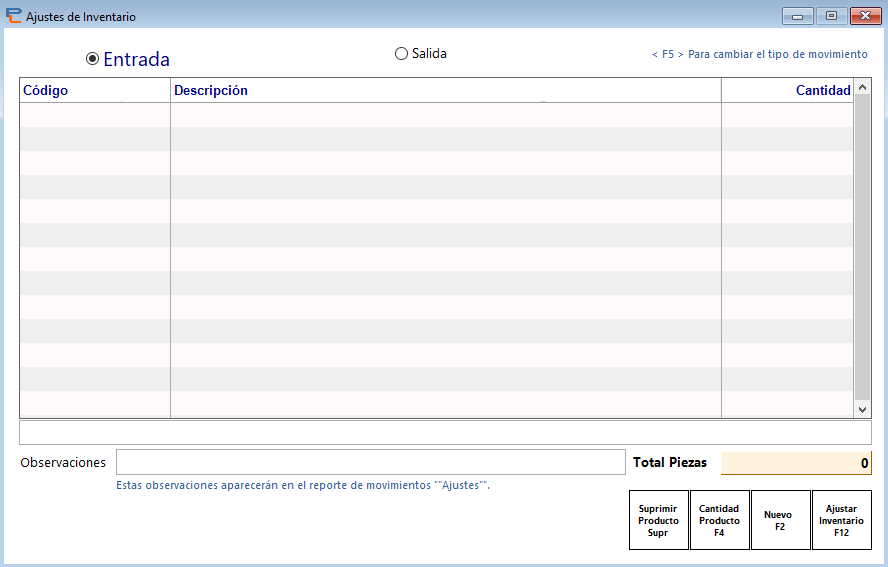Click the Ajustar Inventario F12 button
Screen dimensions: 888x567
(842, 520)
